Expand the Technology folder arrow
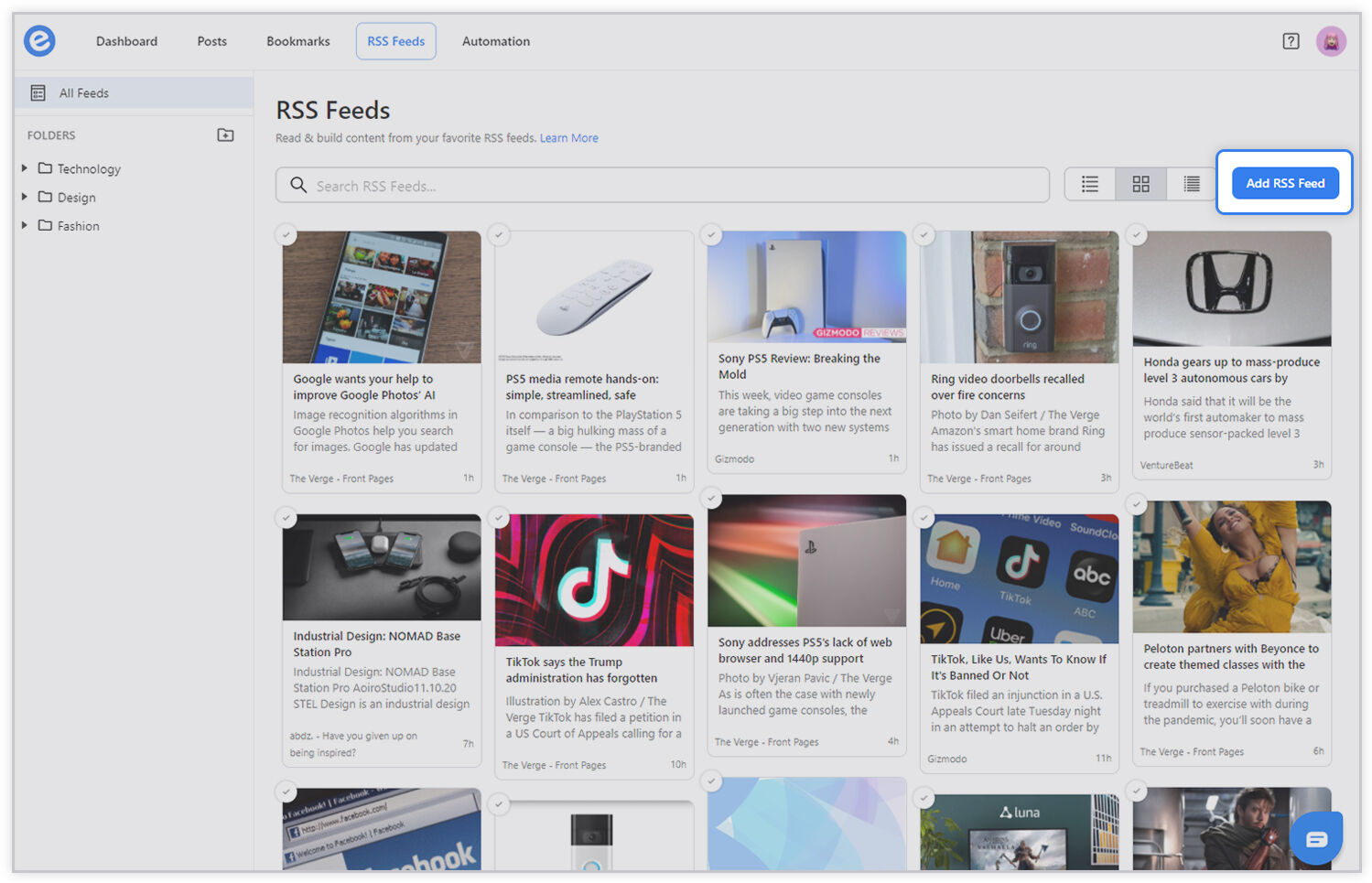The image size is (1372, 883). click(25, 168)
